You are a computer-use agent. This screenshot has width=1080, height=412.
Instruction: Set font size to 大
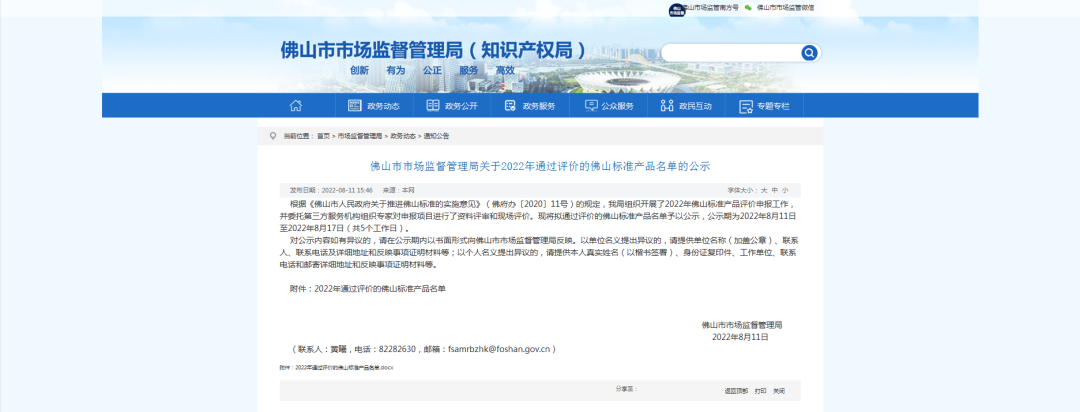(764, 190)
